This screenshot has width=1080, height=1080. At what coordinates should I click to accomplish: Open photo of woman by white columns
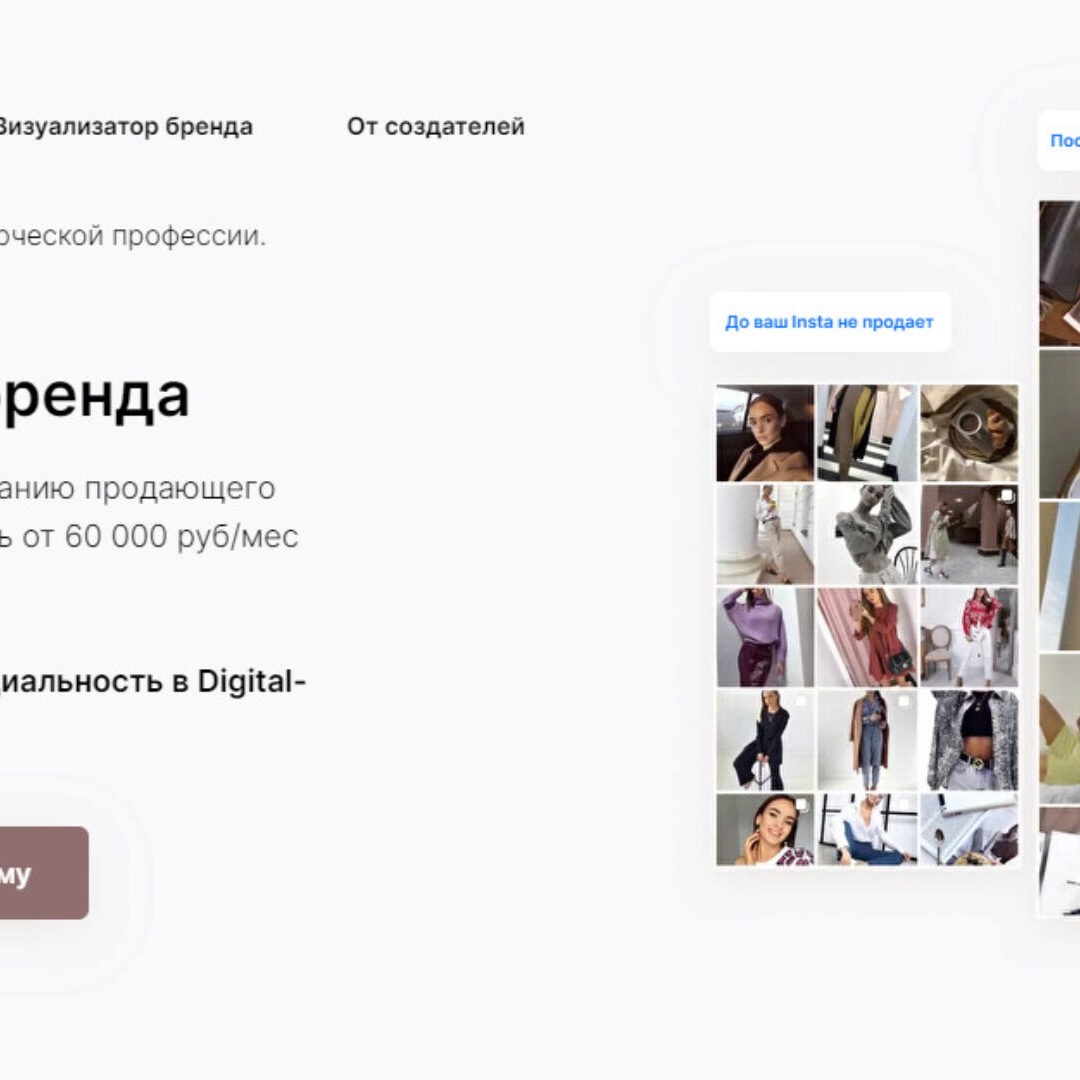[x=765, y=534]
